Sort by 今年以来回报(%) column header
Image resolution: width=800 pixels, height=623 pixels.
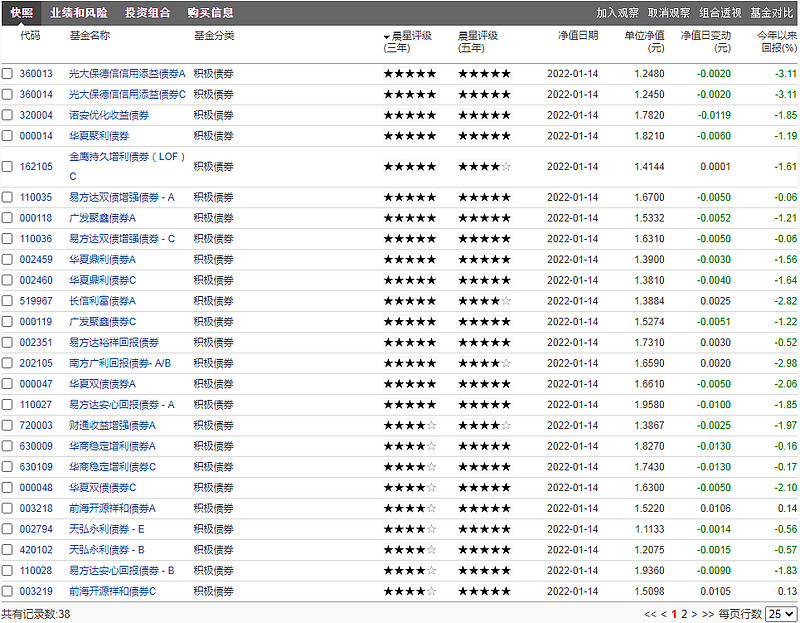[x=777, y=41]
